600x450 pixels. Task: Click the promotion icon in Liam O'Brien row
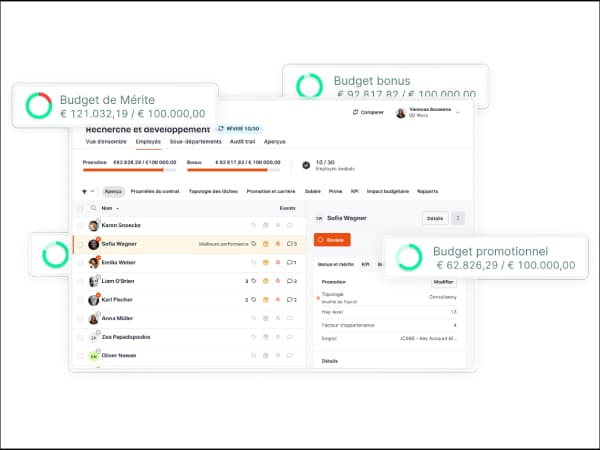point(278,281)
